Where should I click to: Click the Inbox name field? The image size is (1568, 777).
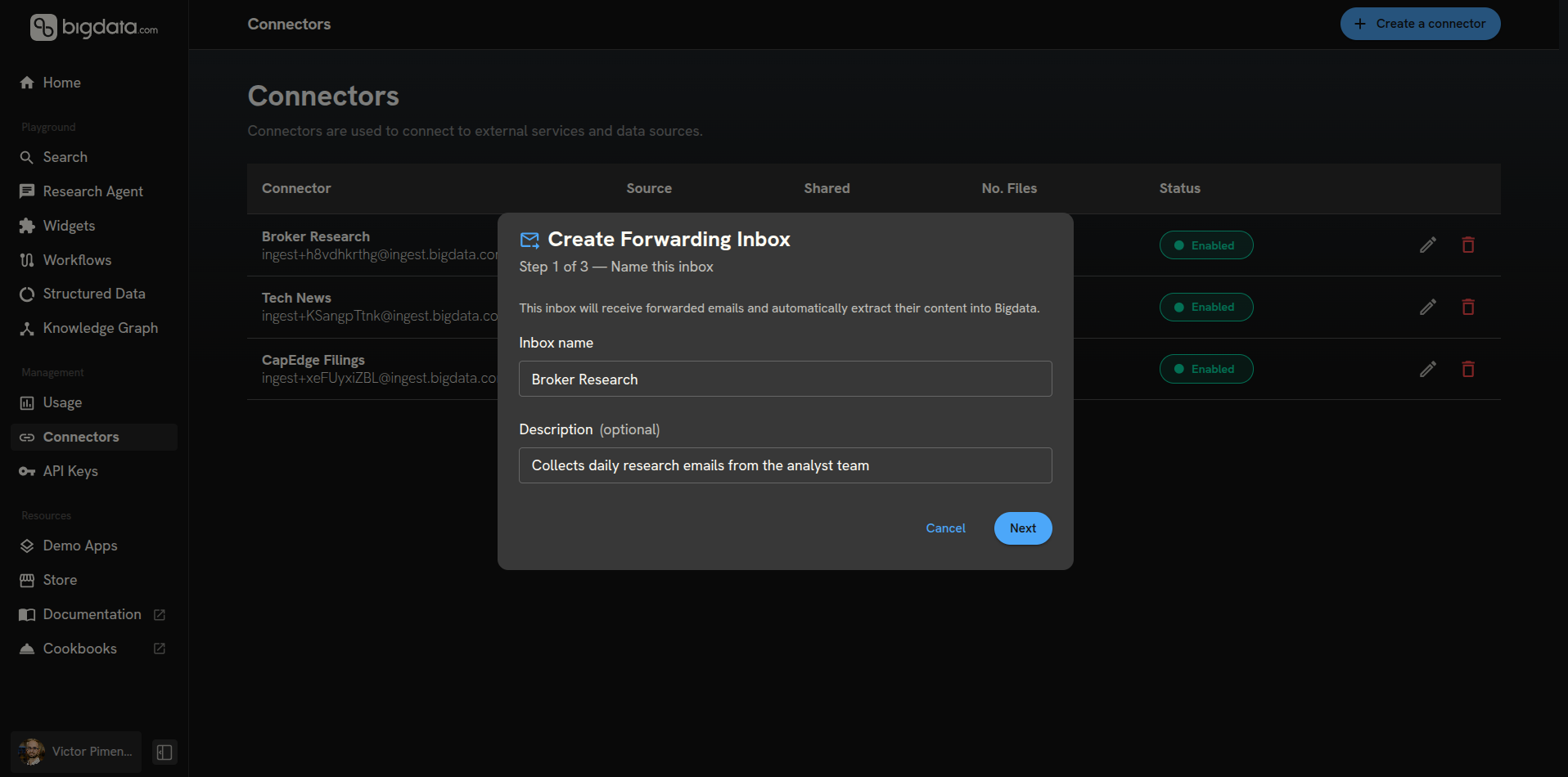click(x=786, y=379)
